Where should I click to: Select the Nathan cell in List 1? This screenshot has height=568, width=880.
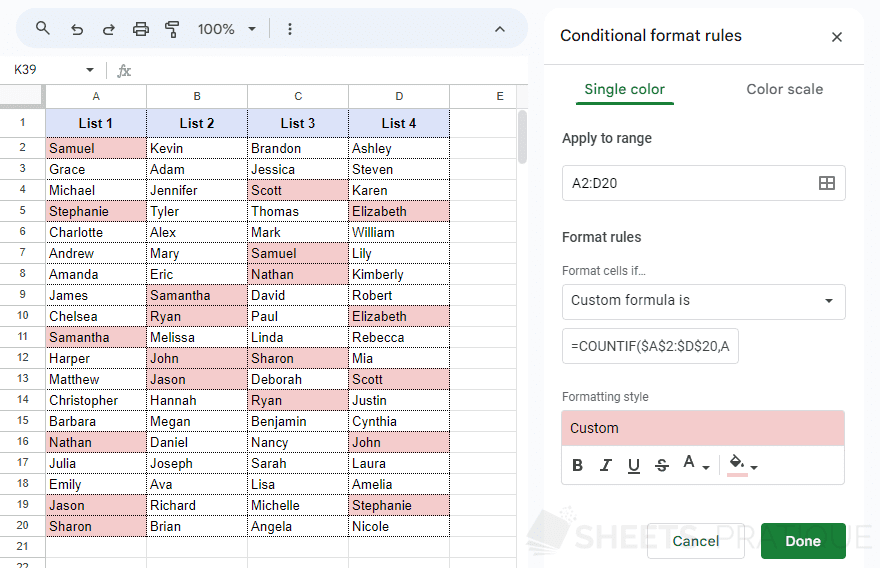(96, 442)
